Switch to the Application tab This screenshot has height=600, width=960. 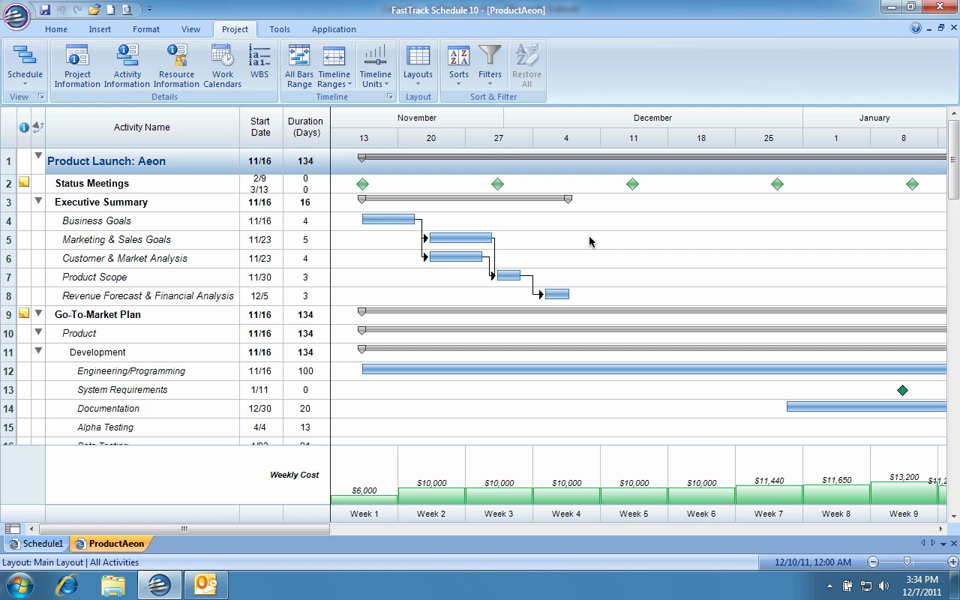pos(334,29)
